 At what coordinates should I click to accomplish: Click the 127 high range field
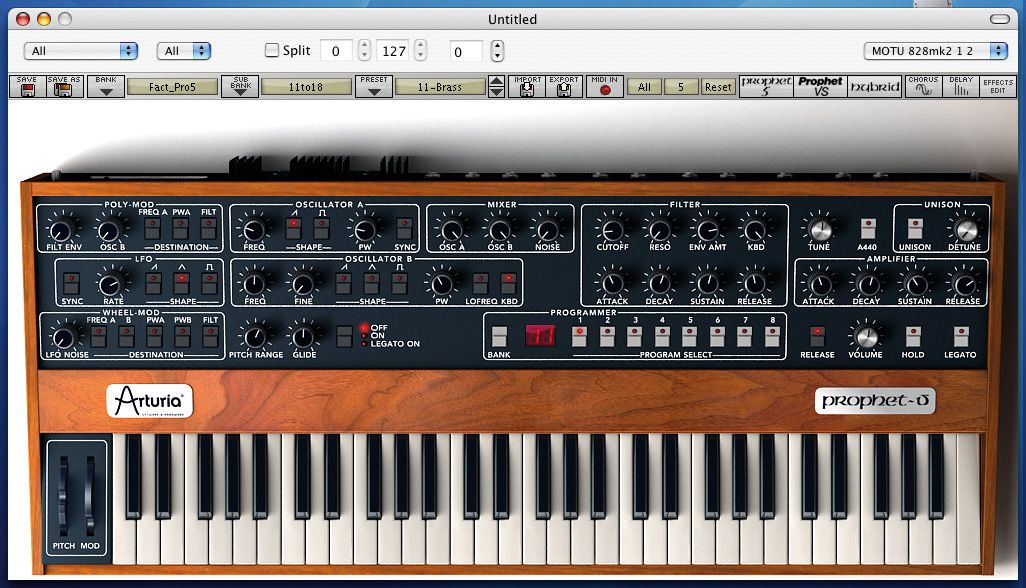coord(393,50)
